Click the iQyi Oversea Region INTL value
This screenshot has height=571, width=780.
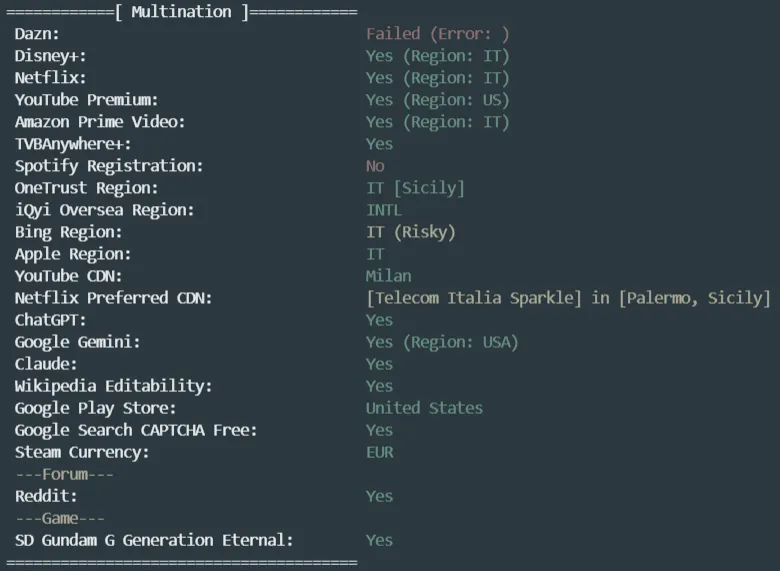(383, 210)
